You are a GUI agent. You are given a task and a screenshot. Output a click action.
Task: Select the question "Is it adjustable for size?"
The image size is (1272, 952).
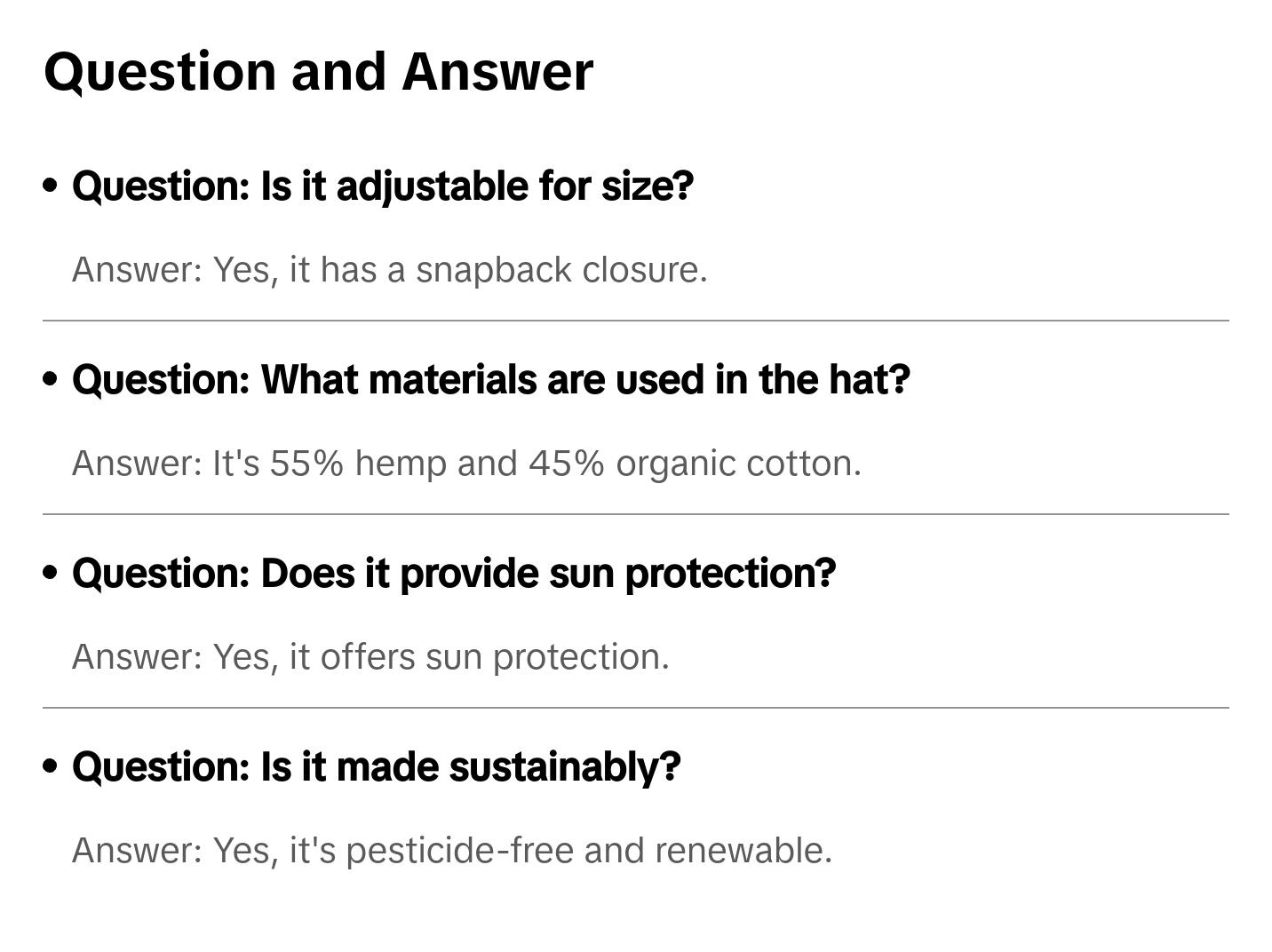tap(382, 186)
